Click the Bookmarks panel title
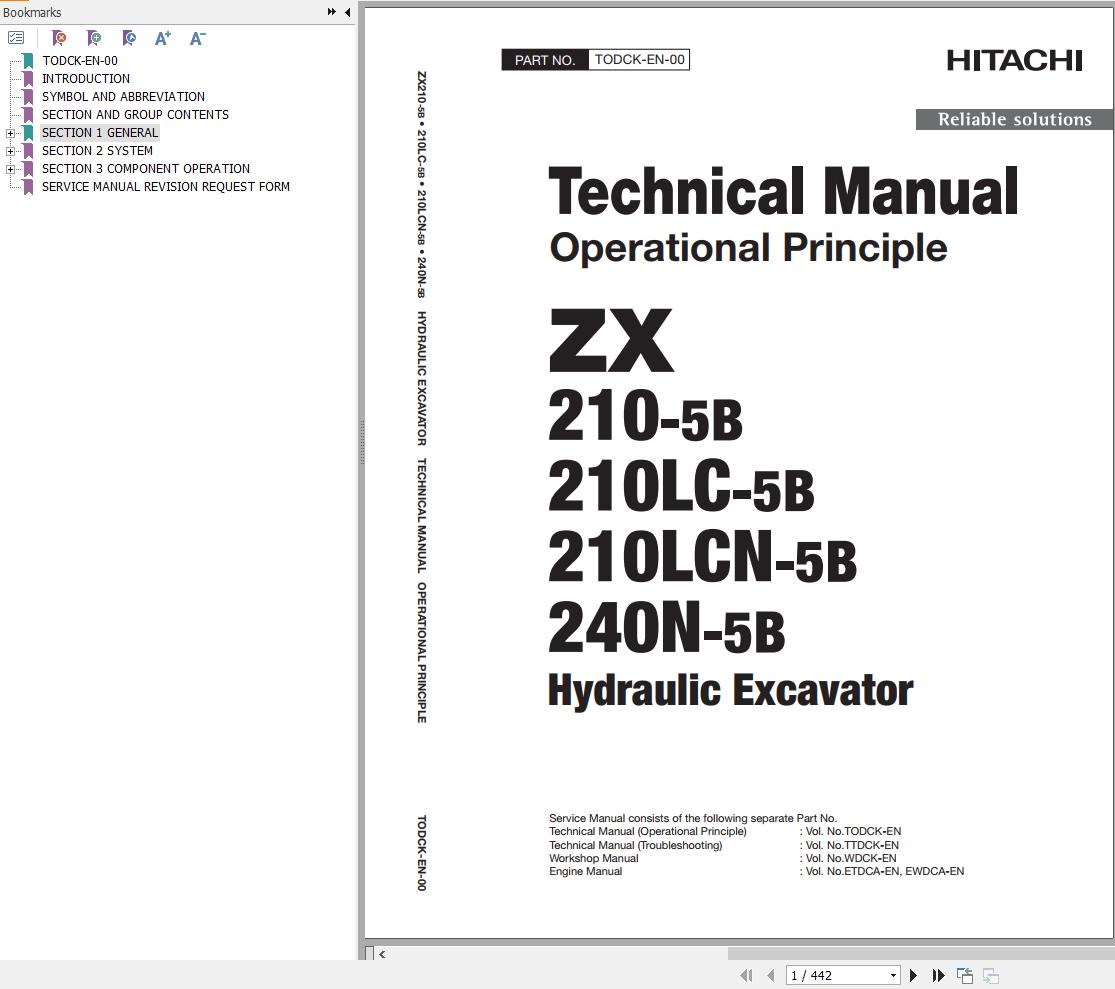The width and height of the screenshot is (1115, 989). [32, 12]
